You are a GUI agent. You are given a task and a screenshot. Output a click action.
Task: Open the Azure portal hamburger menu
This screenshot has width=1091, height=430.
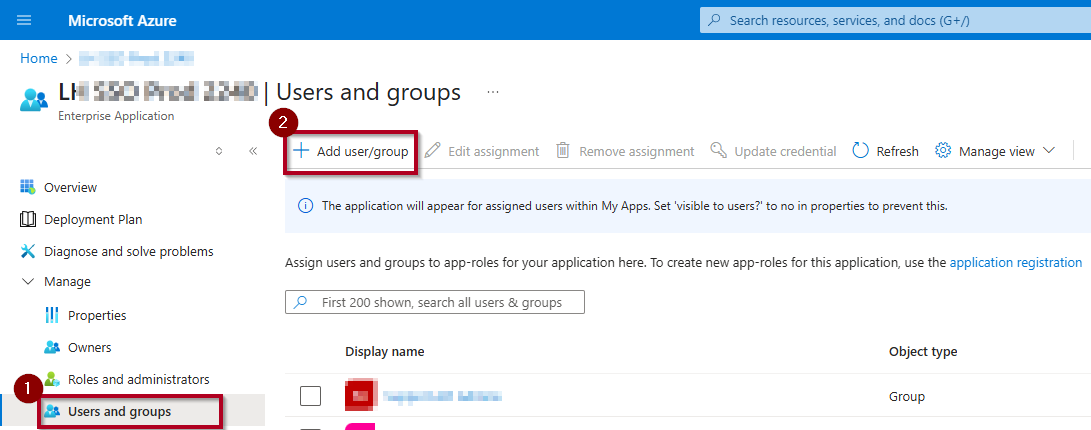tap(24, 20)
